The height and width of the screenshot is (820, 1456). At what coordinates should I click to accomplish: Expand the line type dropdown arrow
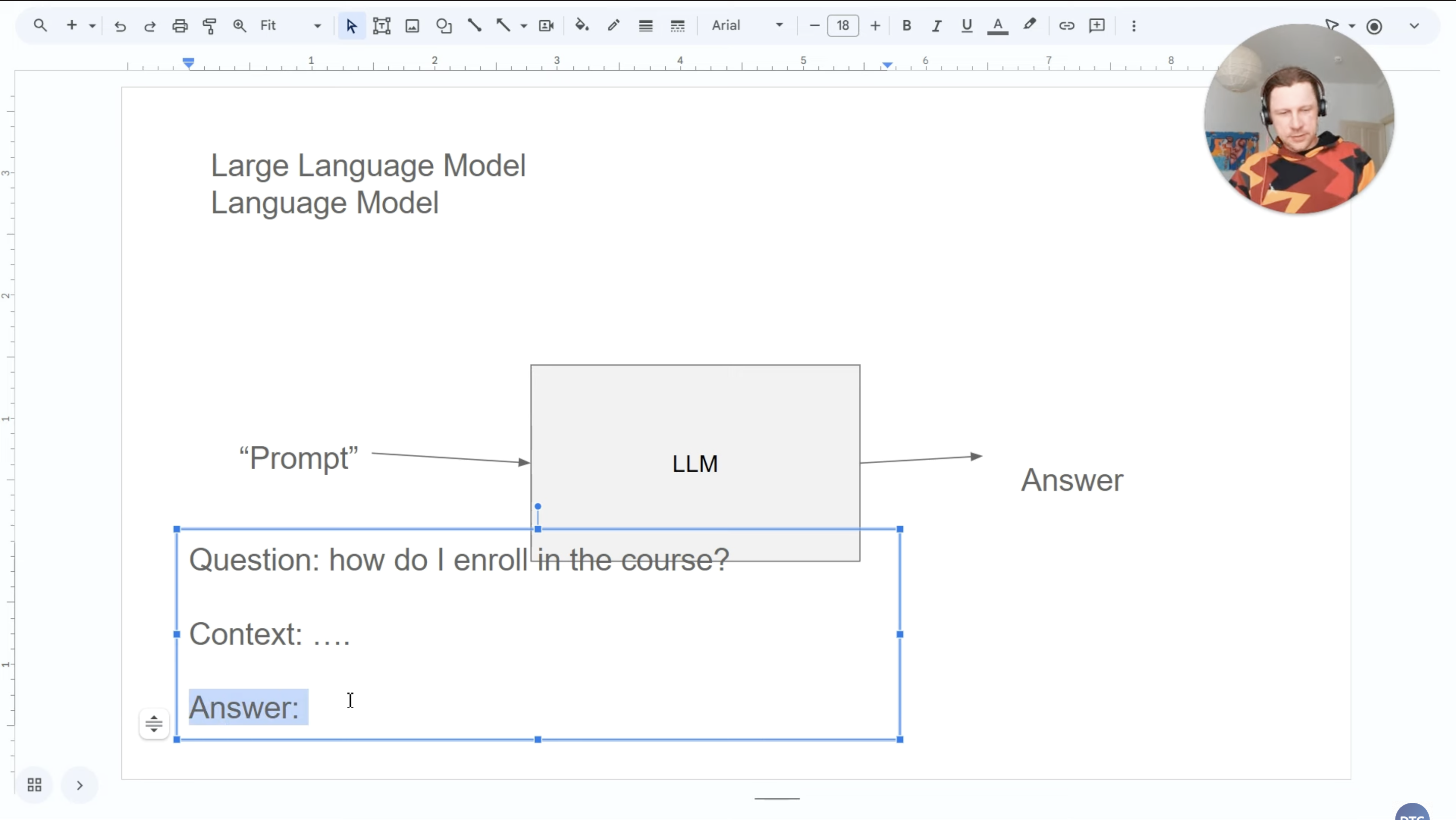point(524,26)
